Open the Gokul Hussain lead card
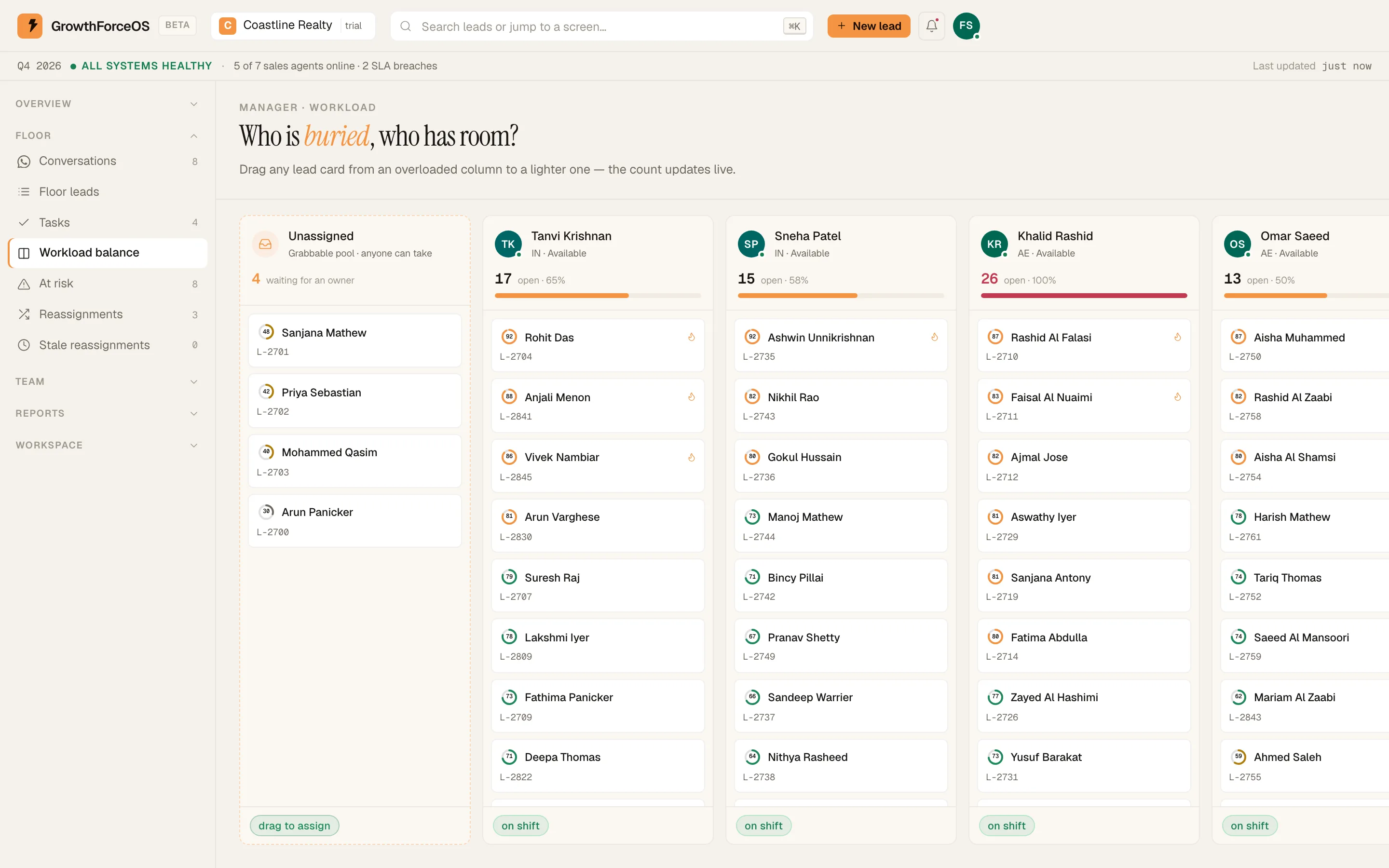The image size is (1389, 868). click(840, 465)
